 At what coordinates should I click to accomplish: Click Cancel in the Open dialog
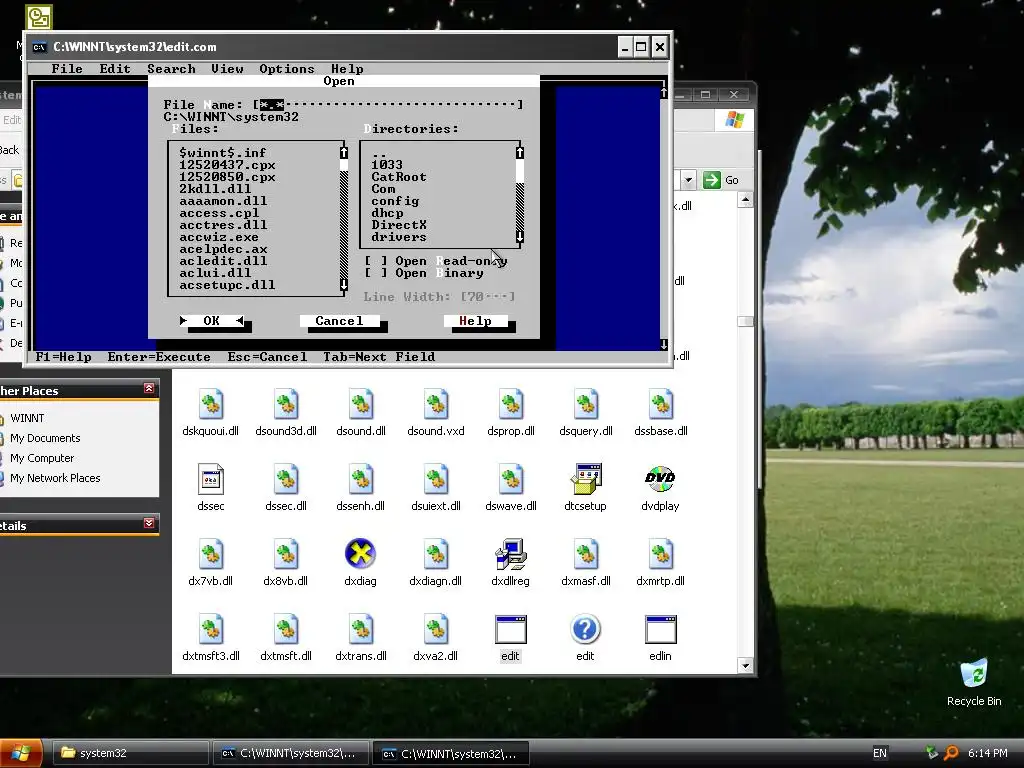click(x=339, y=321)
